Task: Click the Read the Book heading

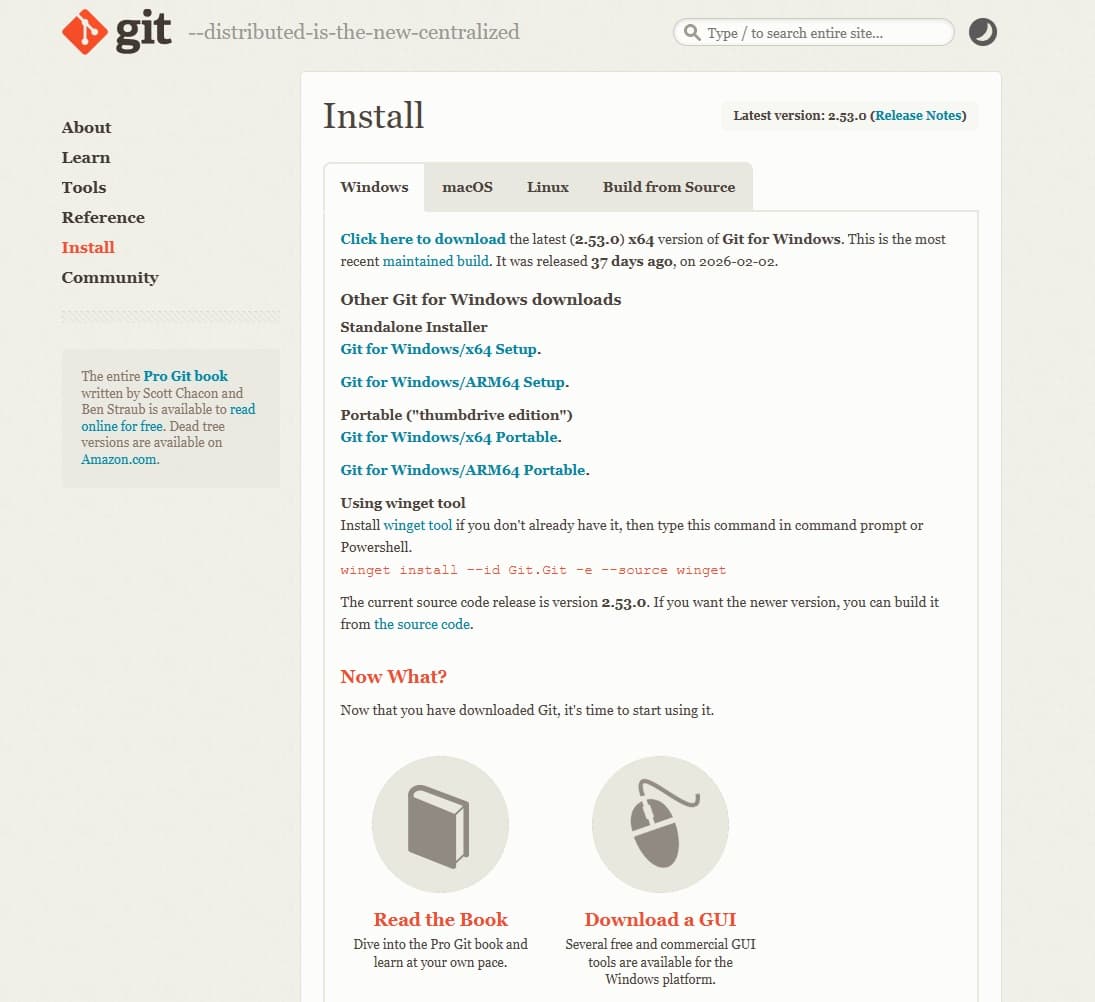Action: [x=441, y=919]
